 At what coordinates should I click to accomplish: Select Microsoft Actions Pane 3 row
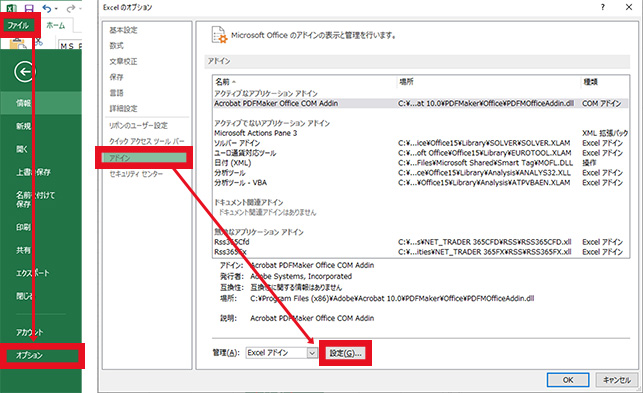tap(421, 133)
